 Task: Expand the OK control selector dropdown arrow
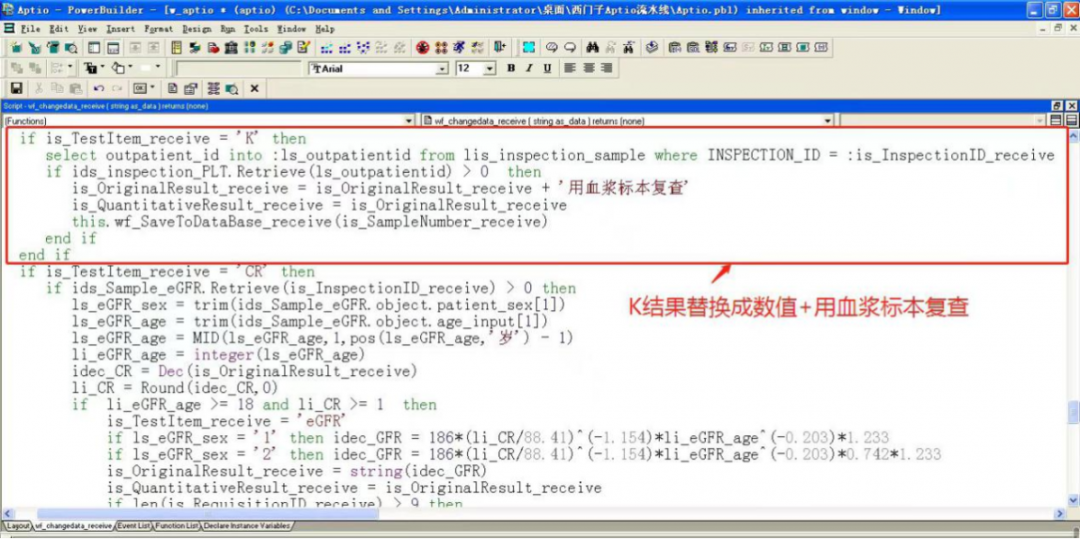(152, 88)
